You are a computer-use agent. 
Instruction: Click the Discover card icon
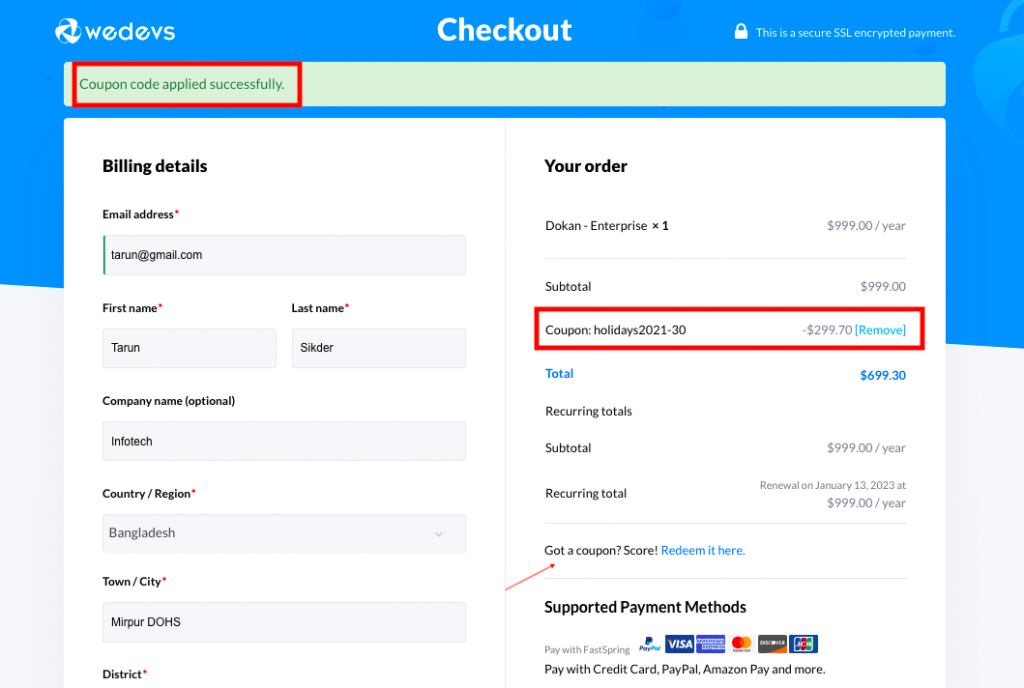tap(772, 644)
